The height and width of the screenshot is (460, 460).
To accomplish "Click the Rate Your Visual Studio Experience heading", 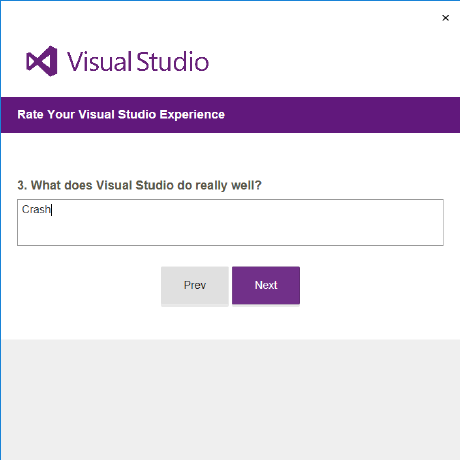I will pos(121,115).
